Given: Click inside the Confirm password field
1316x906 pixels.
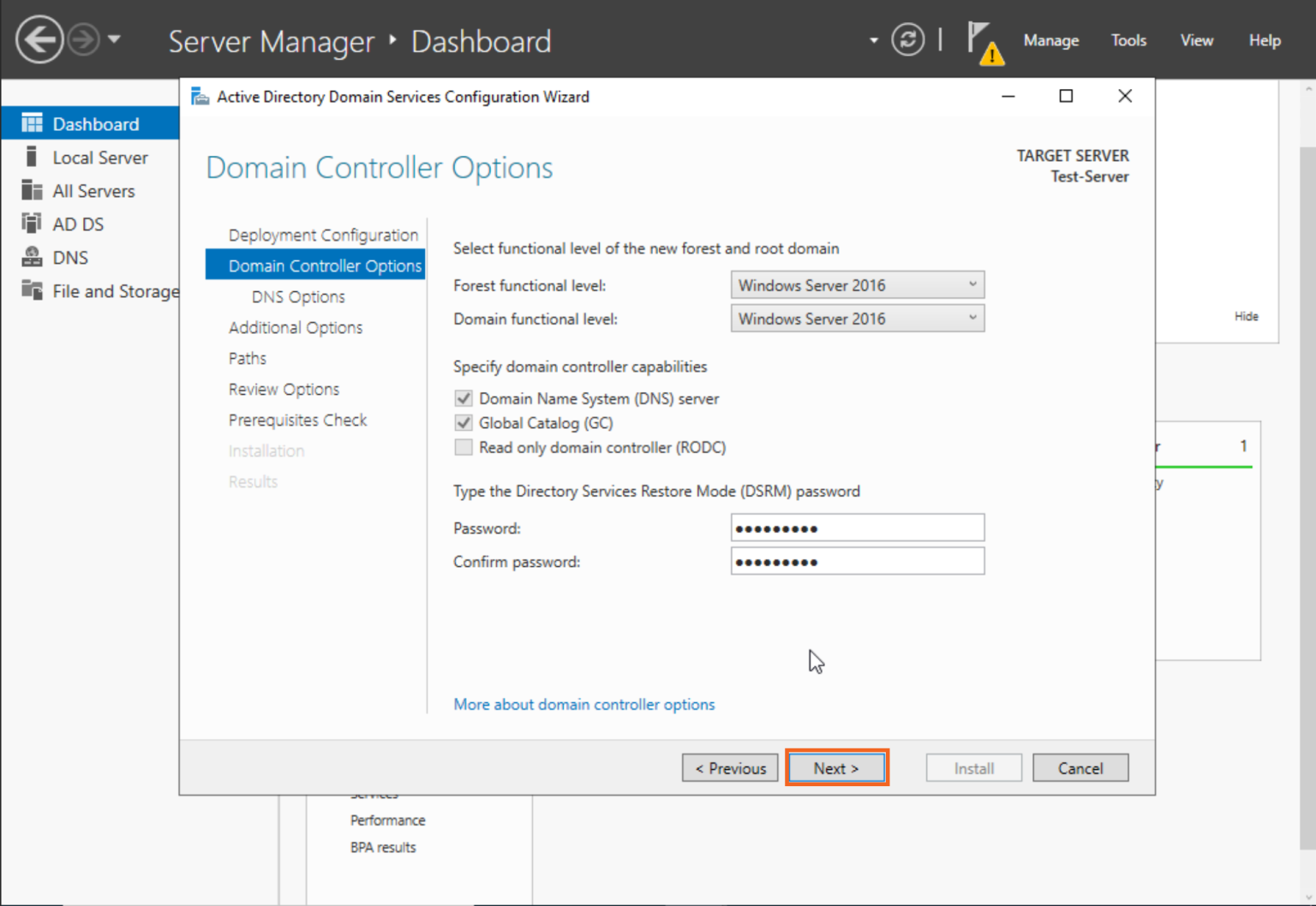Looking at the screenshot, I should click(x=857, y=561).
